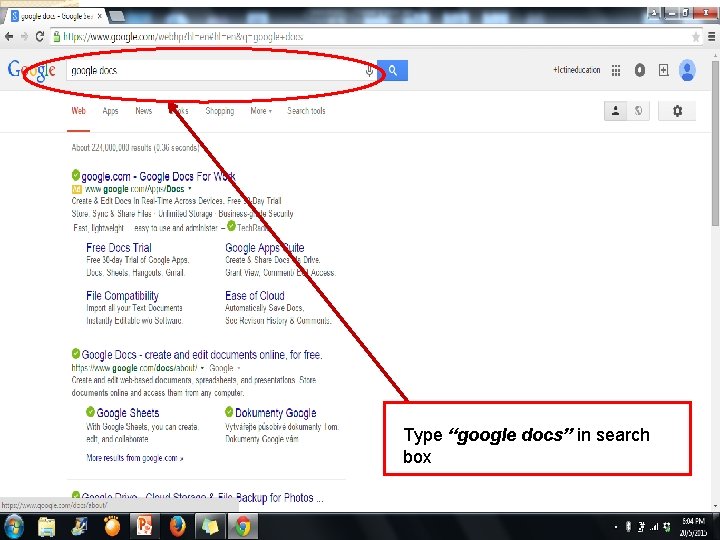The width and height of the screenshot is (720, 540).
Task: Open PowerPoint from the taskbar
Action: pyautogui.click(x=144, y=526)
